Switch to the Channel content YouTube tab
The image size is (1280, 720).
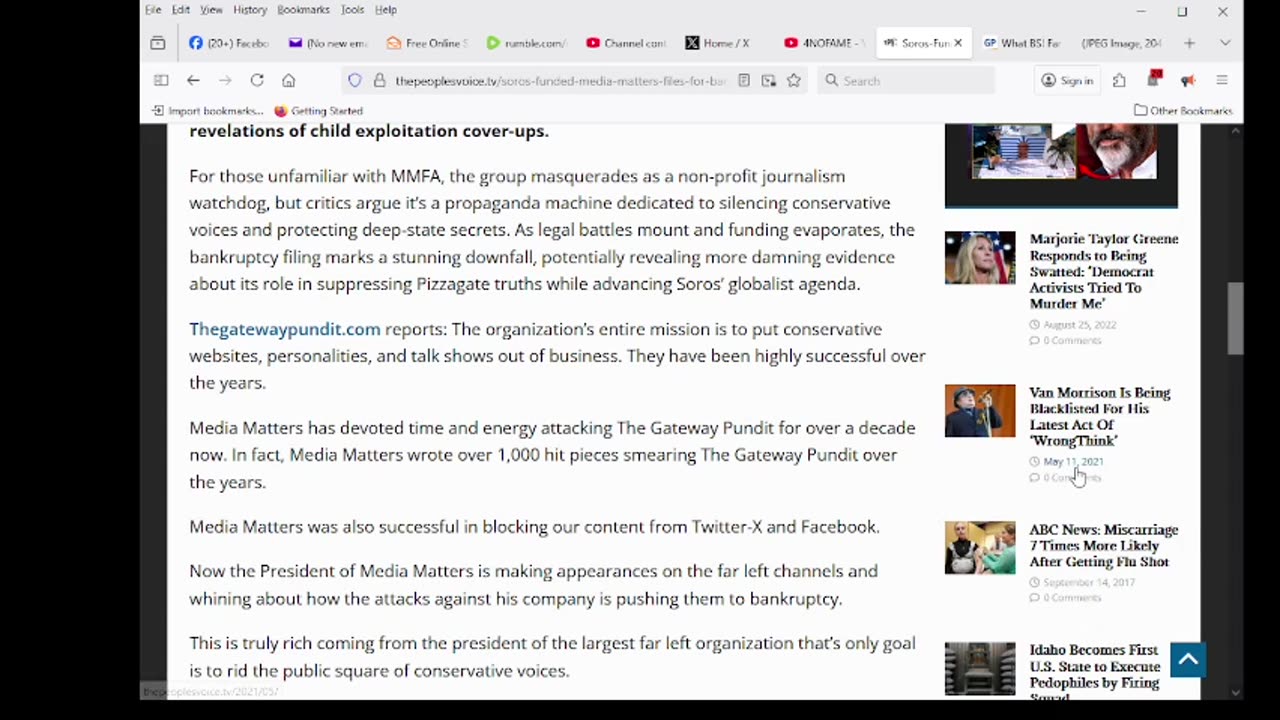(625, 43)
